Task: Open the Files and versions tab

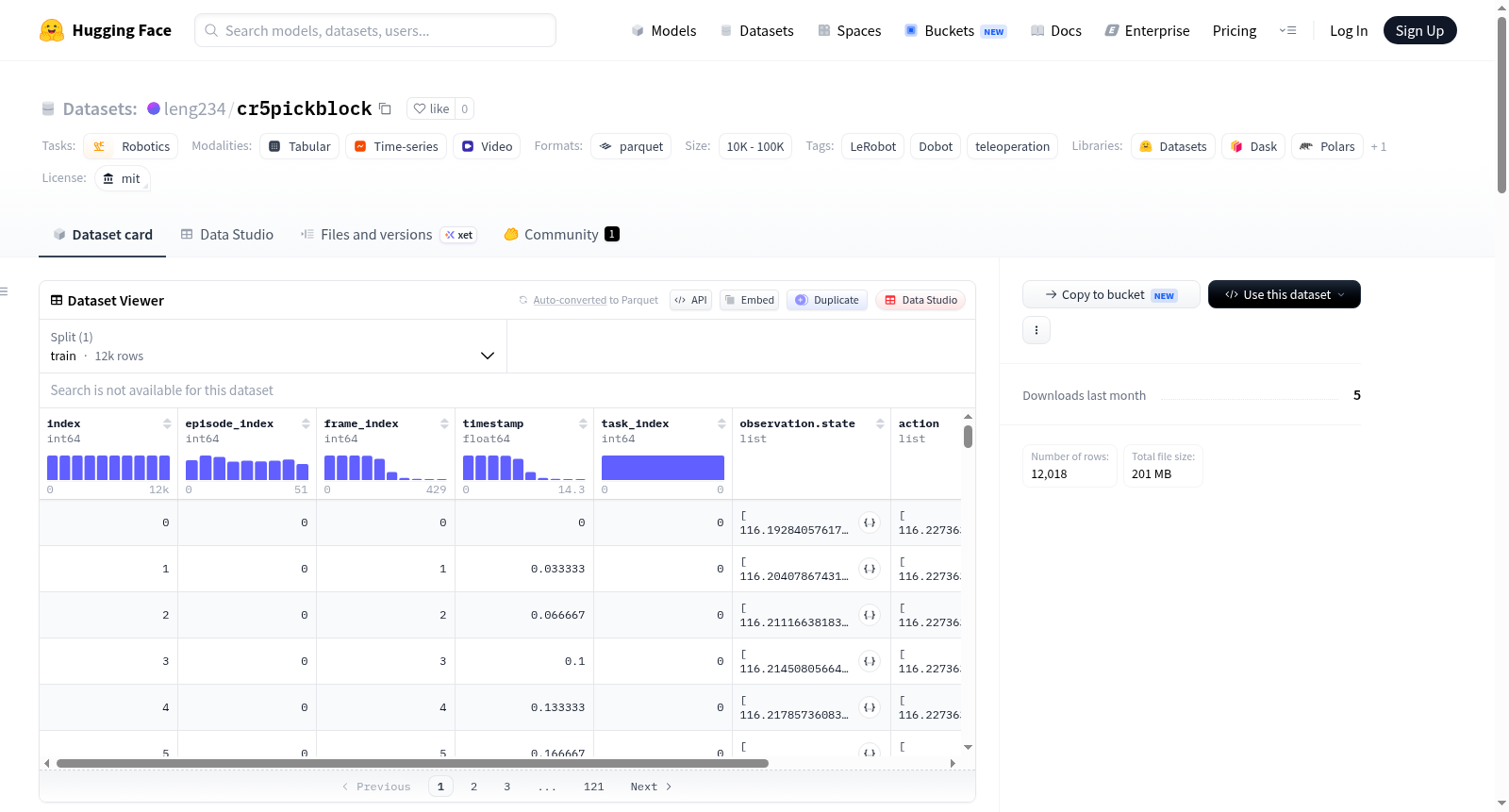Action: 389,235
